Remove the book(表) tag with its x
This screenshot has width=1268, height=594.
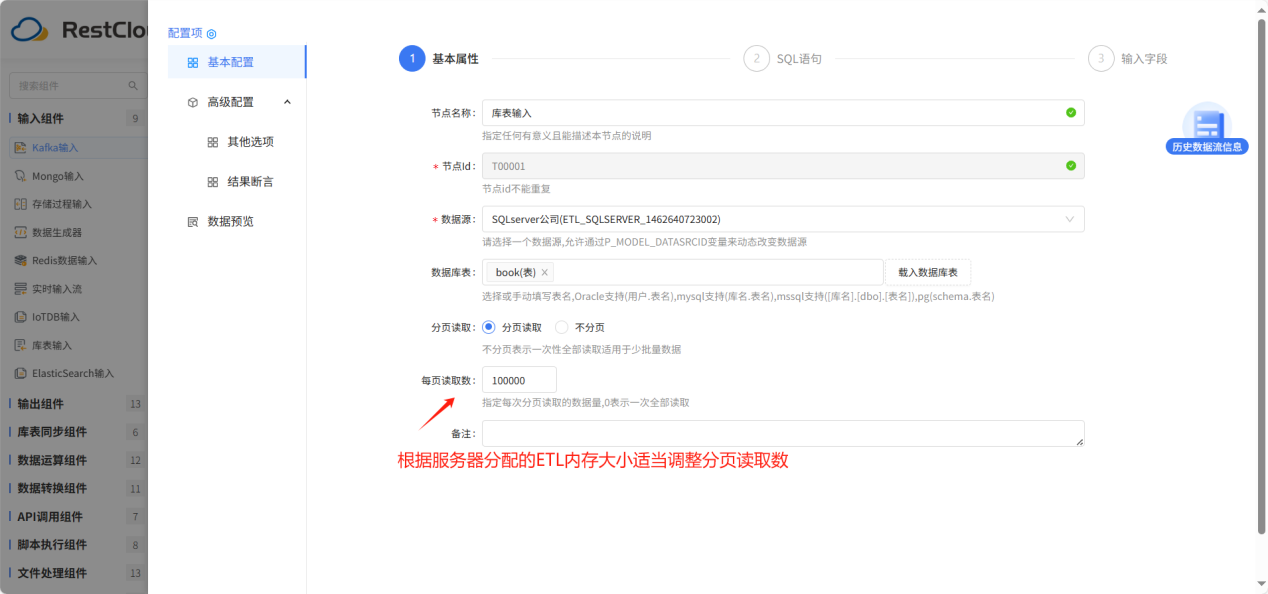point(545,272)
